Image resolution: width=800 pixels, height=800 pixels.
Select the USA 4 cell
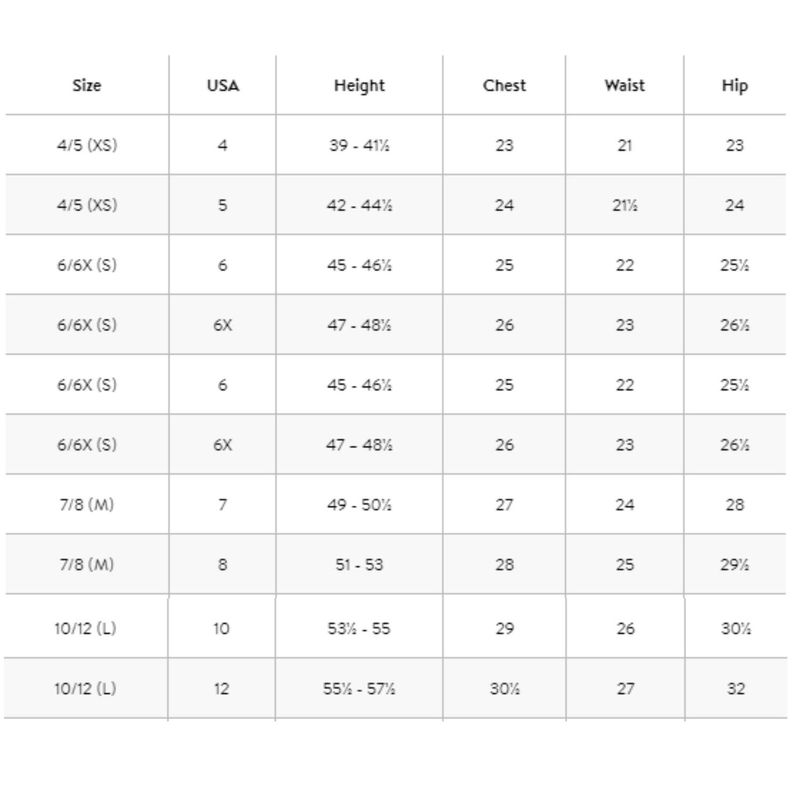tap(222, 145)
